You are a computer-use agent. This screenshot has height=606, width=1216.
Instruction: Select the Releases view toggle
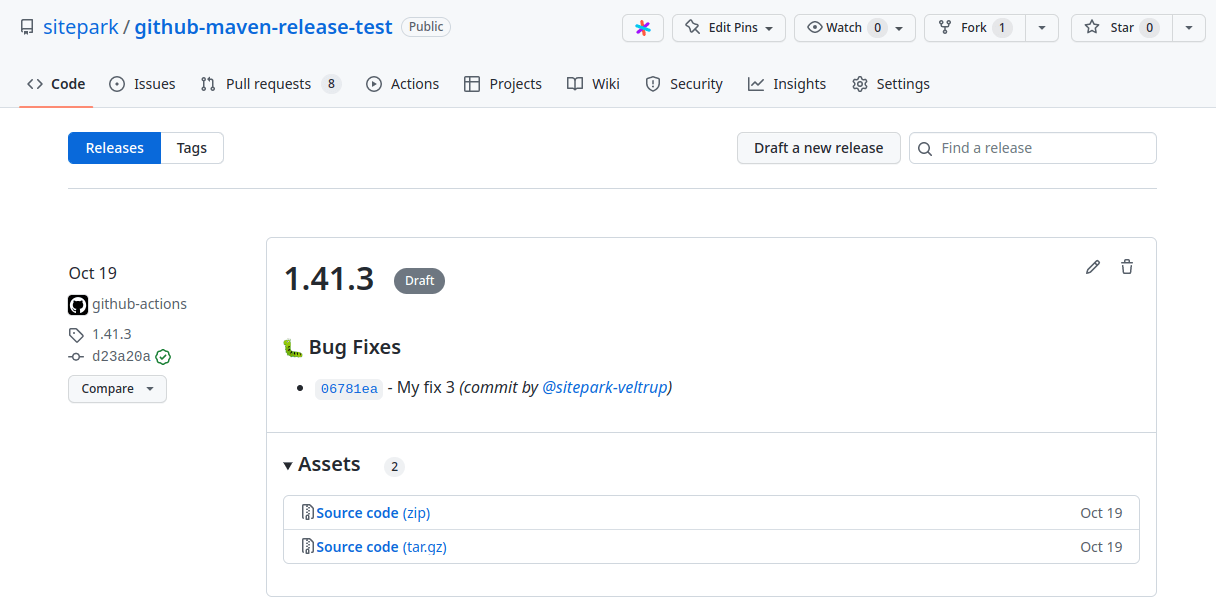click(114, 147)
